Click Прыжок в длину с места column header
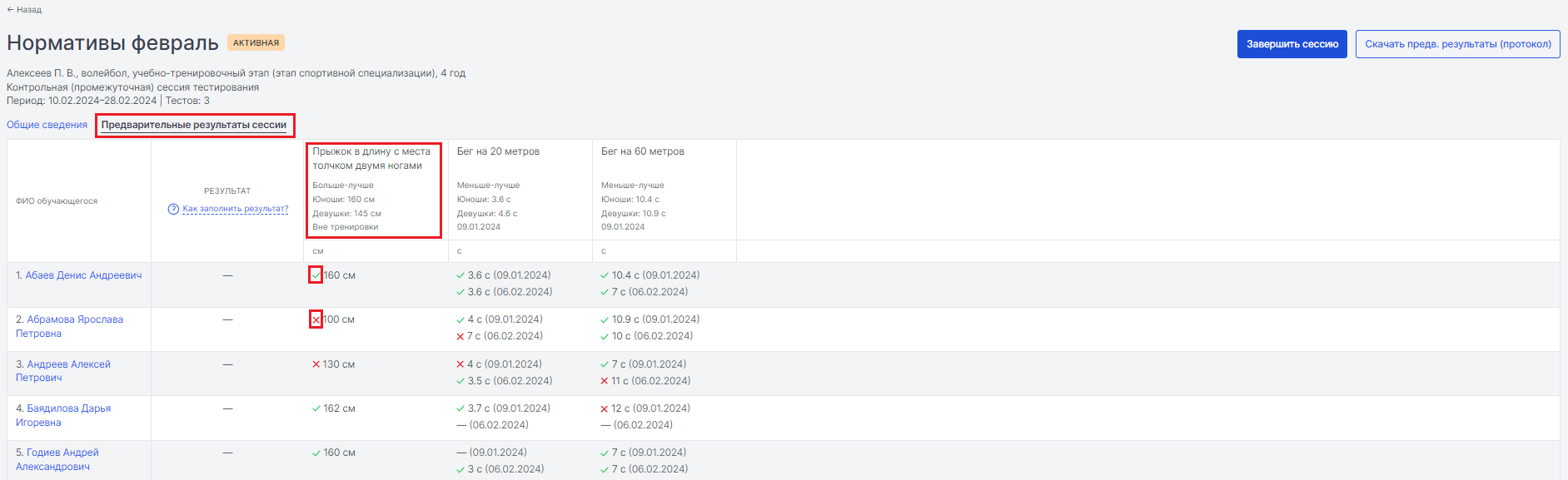The width and height of the screenshot is (1568, 480). (371, 158)
